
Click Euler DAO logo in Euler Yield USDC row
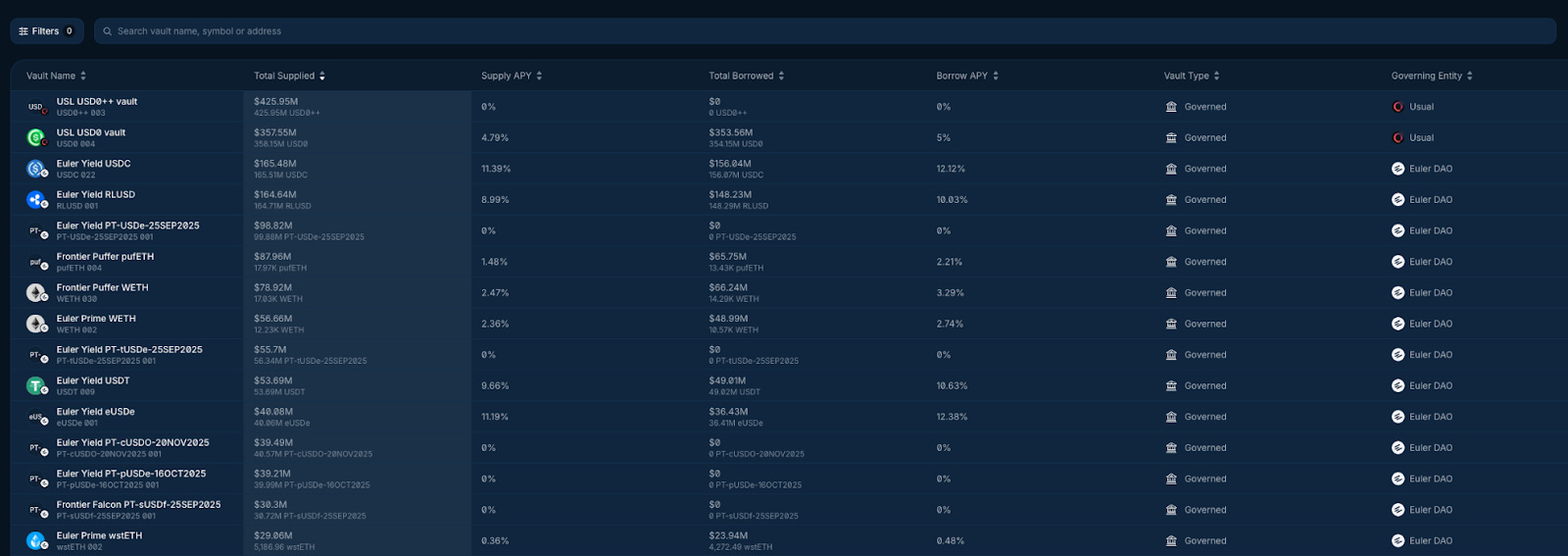[1397, 169]
